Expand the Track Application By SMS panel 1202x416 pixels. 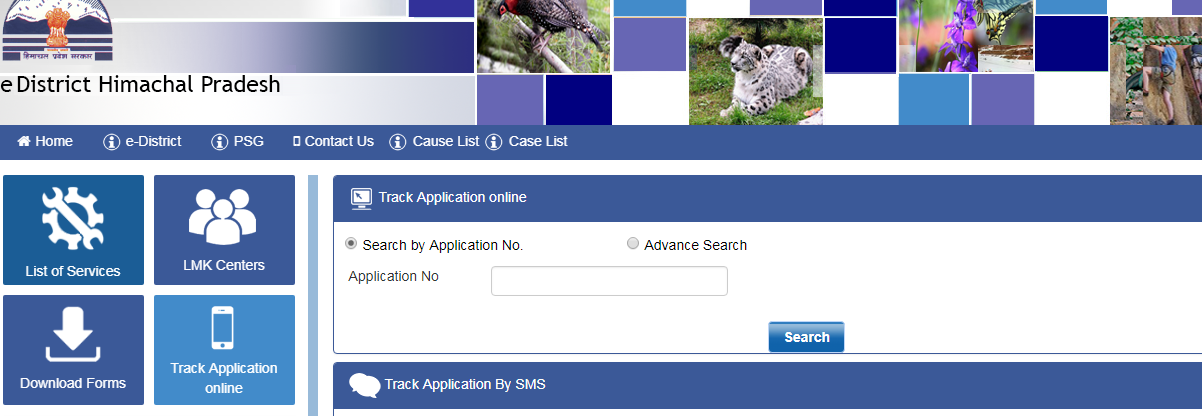(x=465, y=384)
